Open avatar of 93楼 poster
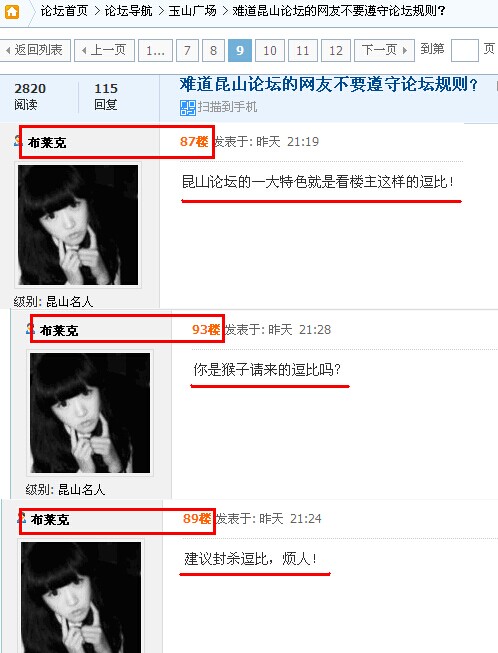498x653 pixels. pos(90,413)
